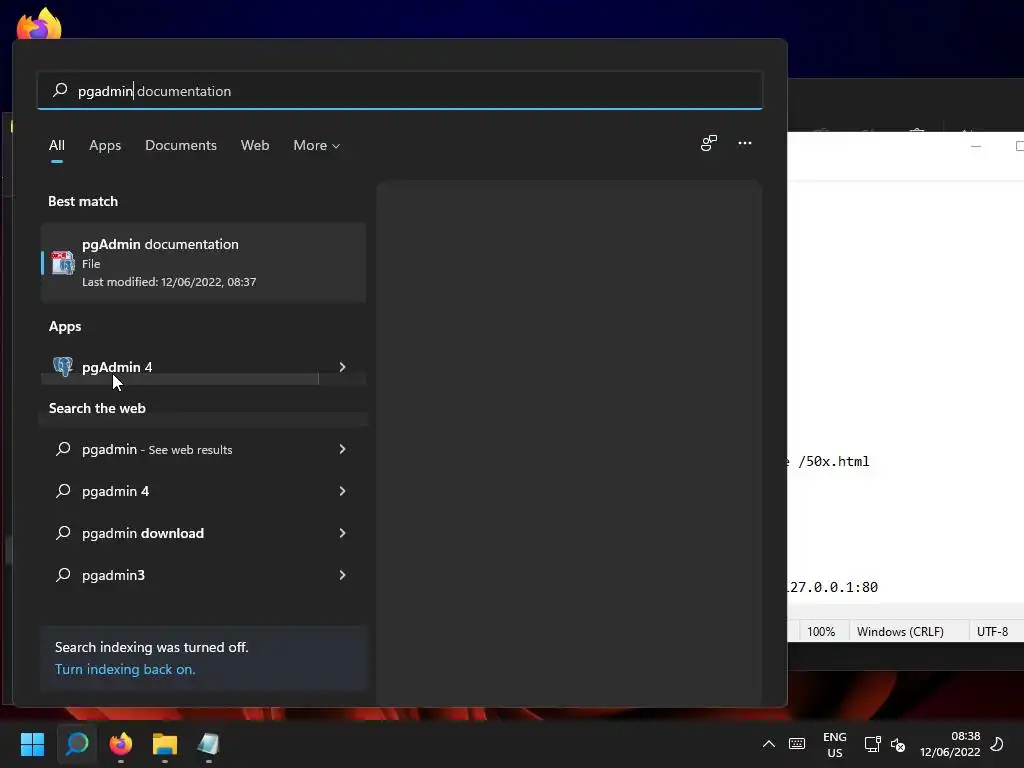Open the Notepad app on the taskbar
The image size is (1024, 768).
point(208,743)
